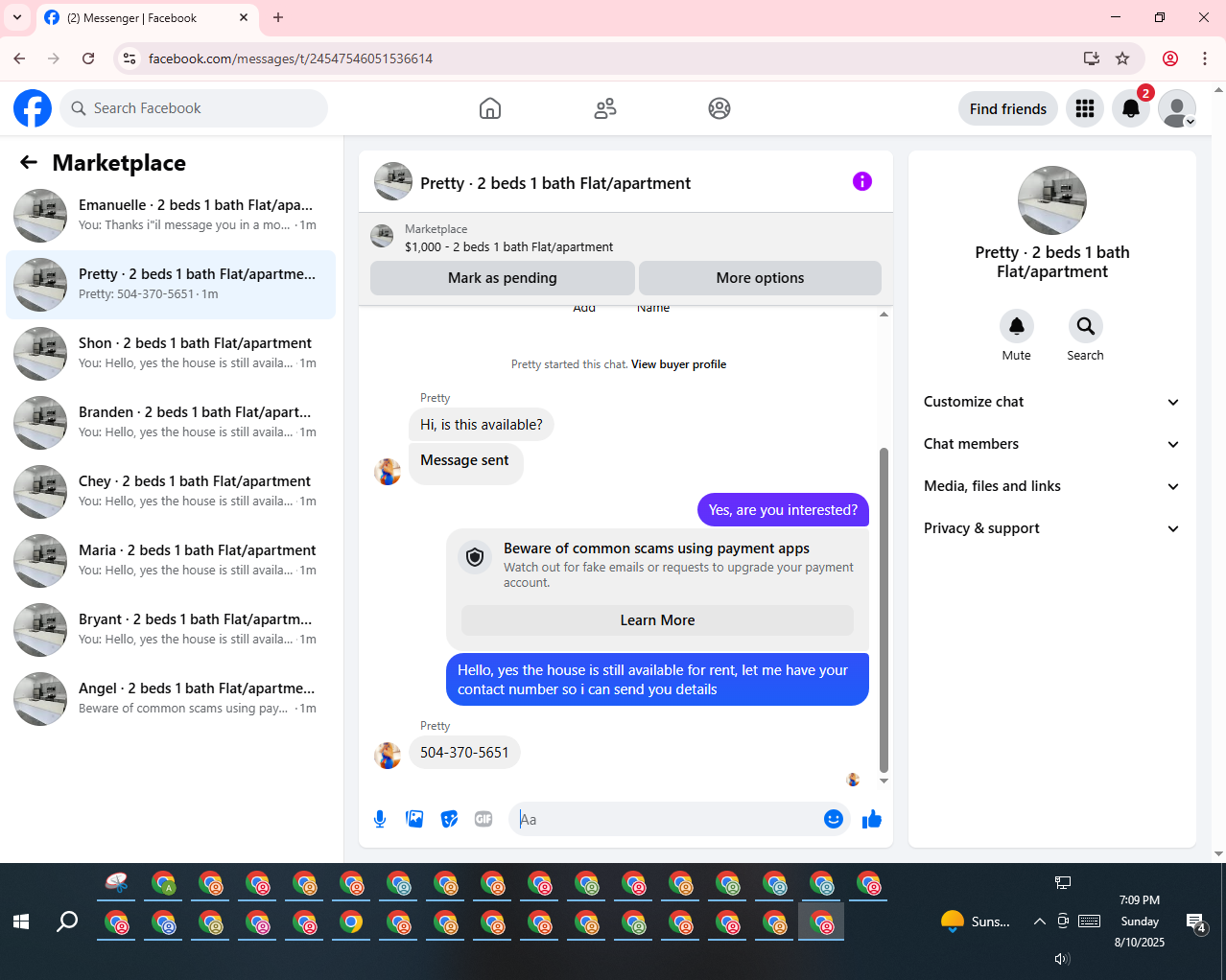Click the 504-370-5651 message bubble

click(x=464, y=753)
